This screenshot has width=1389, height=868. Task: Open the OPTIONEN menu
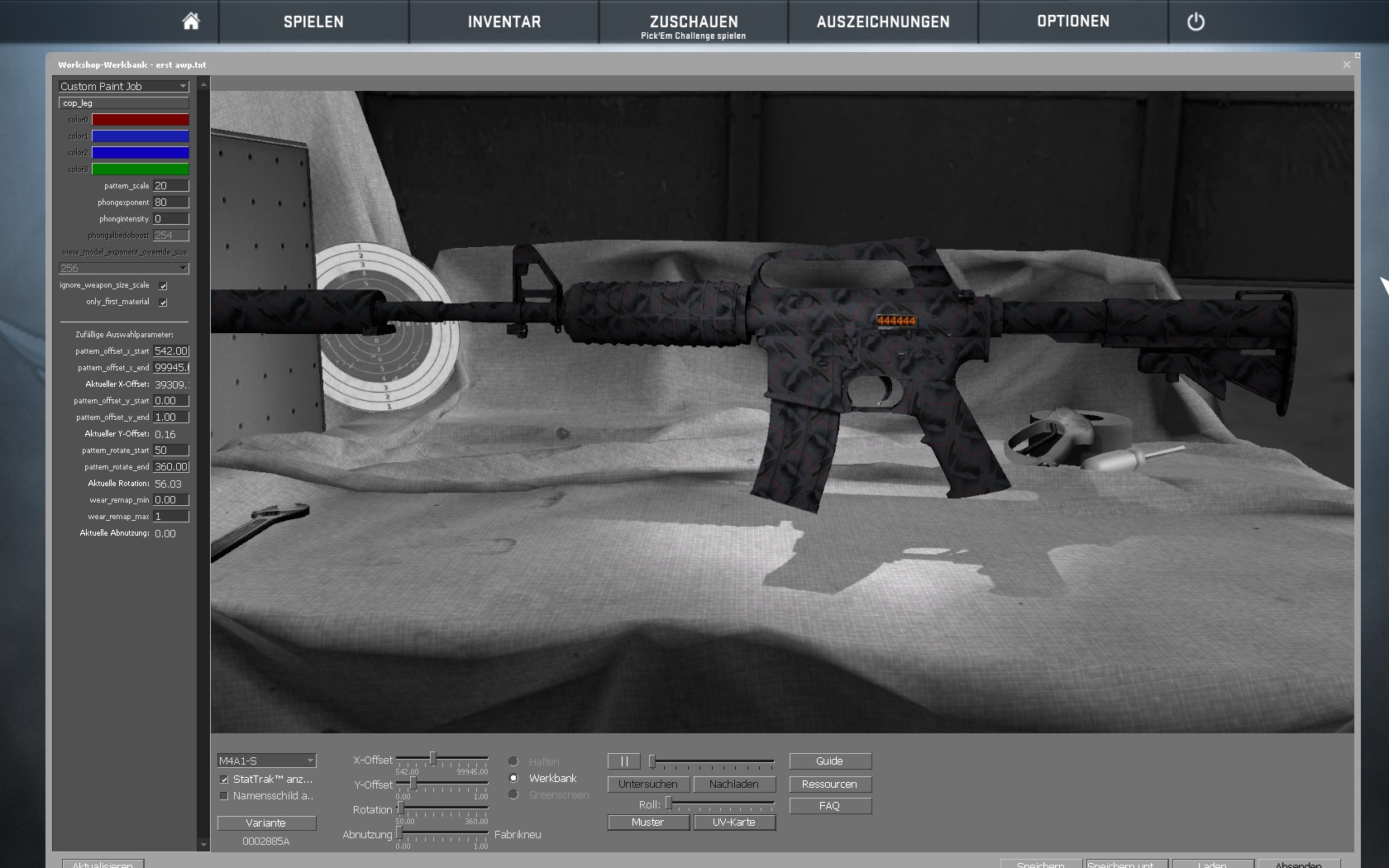pos(1073,22)
